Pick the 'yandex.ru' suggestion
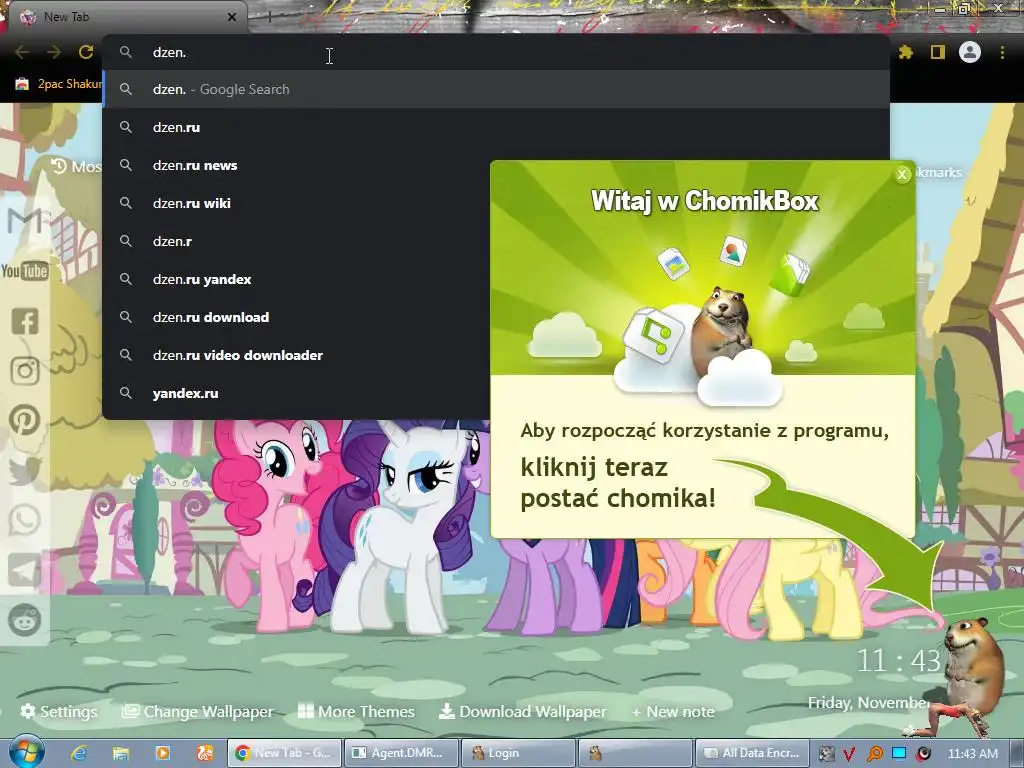Image resolution: width=1024 pixels, height=768 pixels. [296, 393]
